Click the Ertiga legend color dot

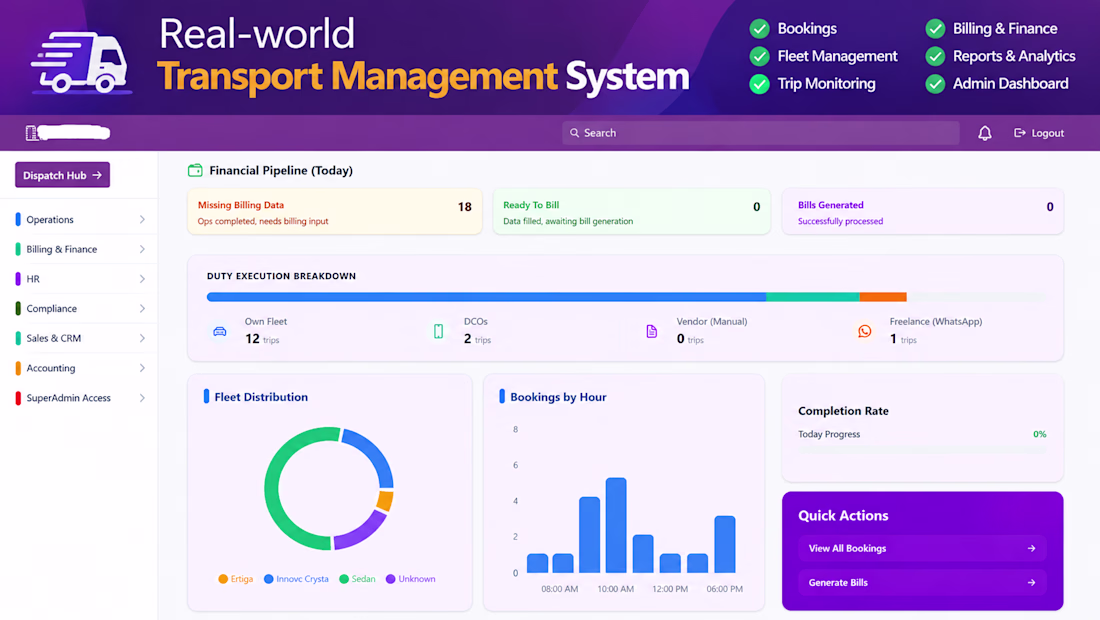223,579
